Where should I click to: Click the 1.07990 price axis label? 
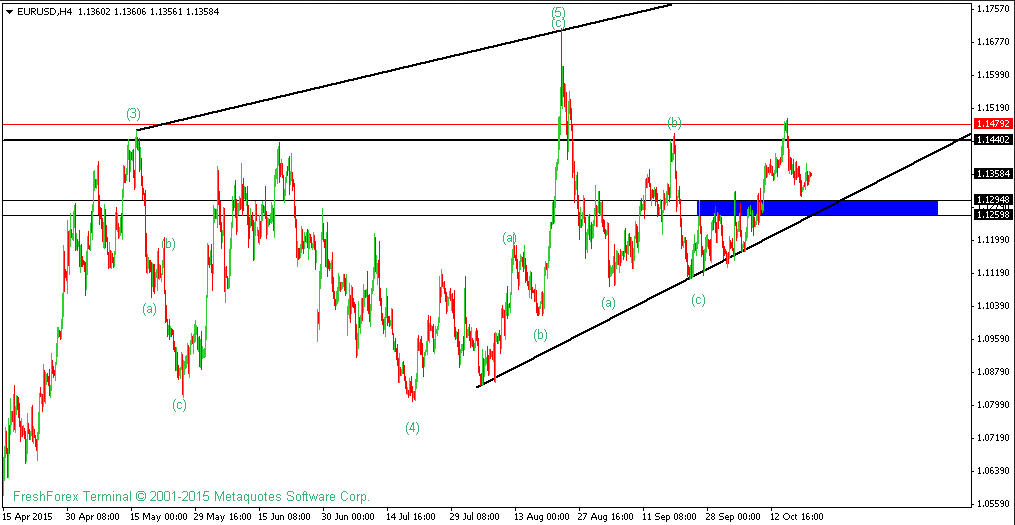[x=992, y=405]
